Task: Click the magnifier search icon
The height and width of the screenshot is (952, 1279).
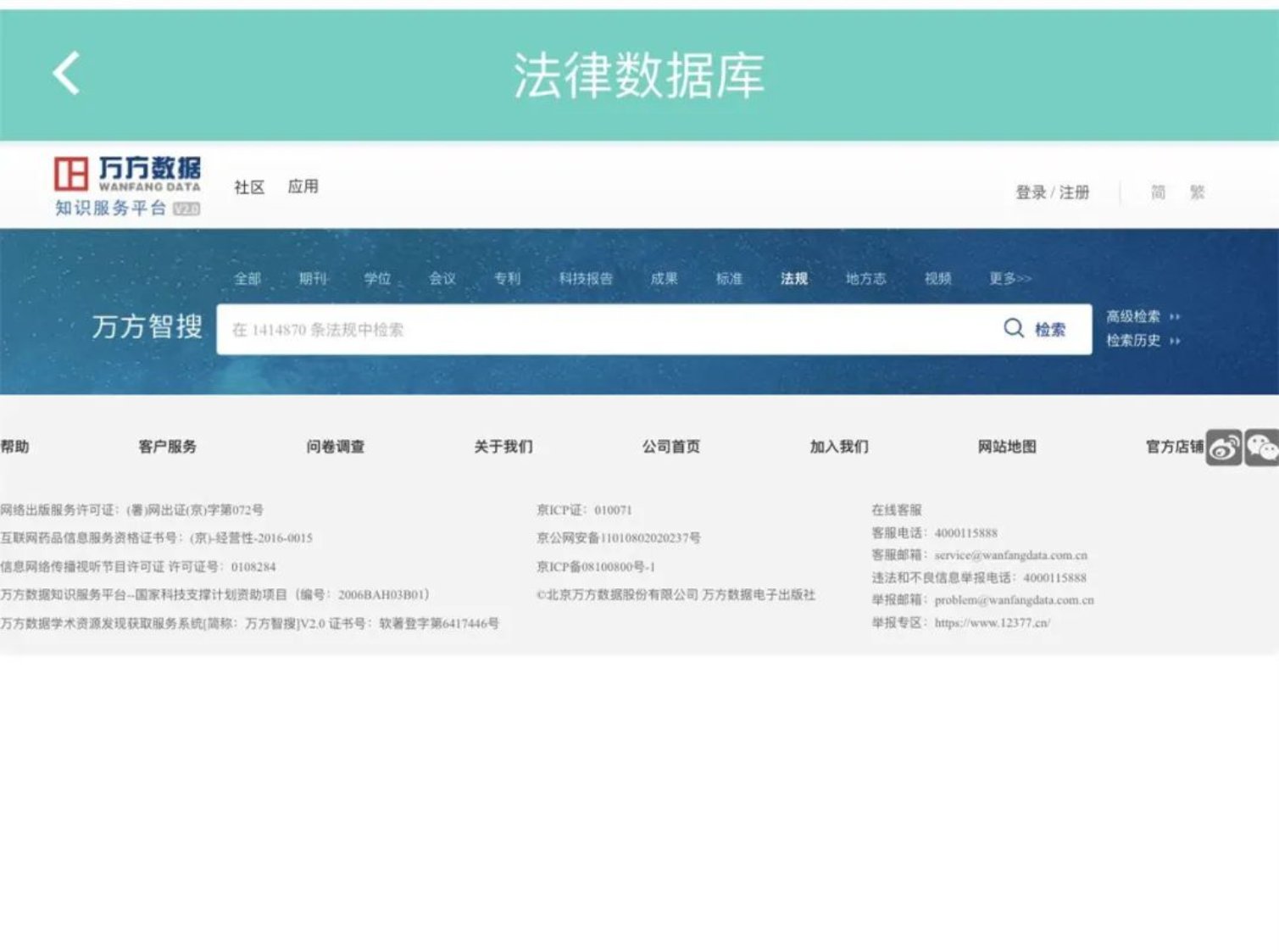Action: (1014, 329)
